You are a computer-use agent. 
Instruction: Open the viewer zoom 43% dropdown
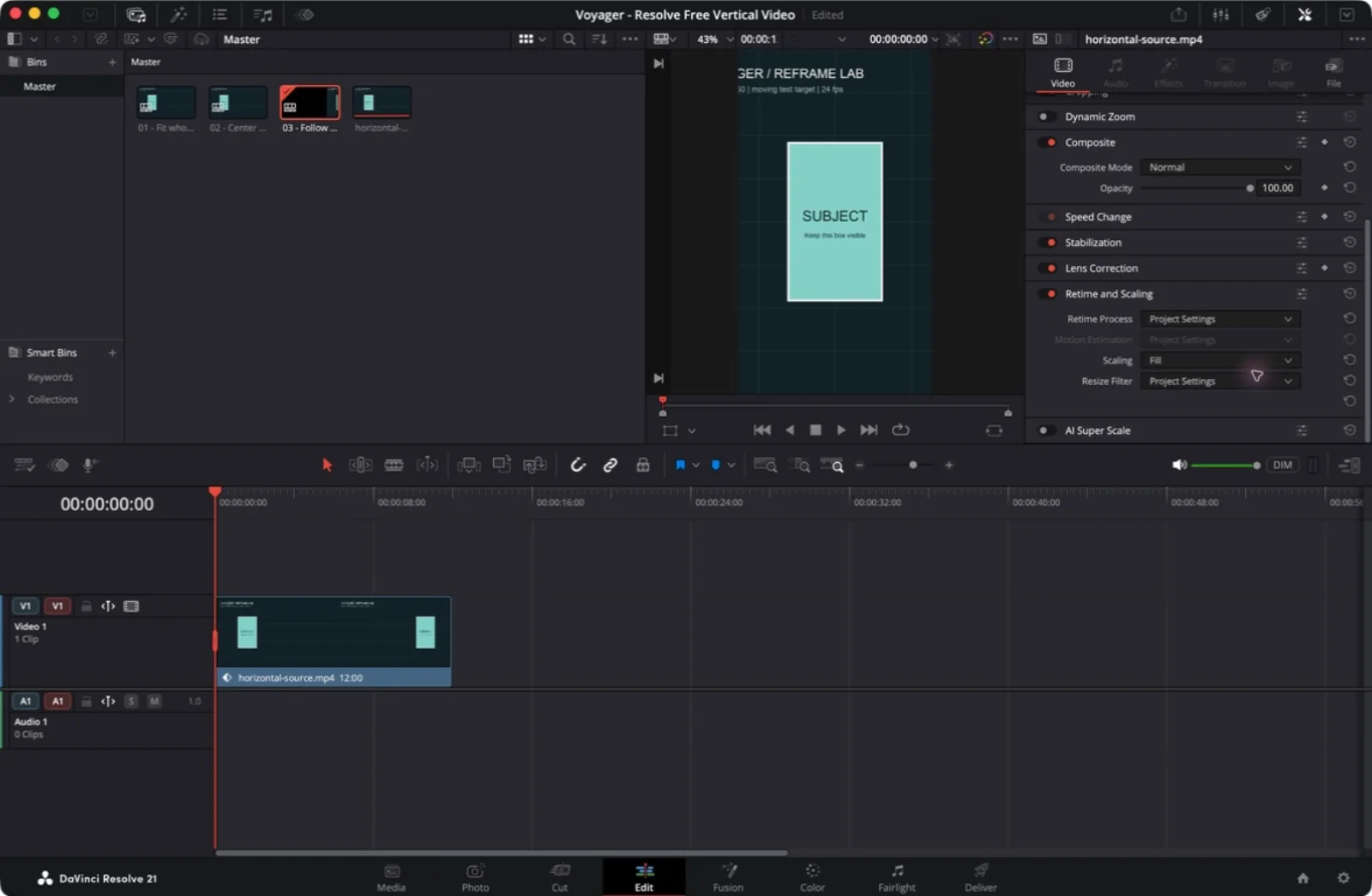coord(715,39)
